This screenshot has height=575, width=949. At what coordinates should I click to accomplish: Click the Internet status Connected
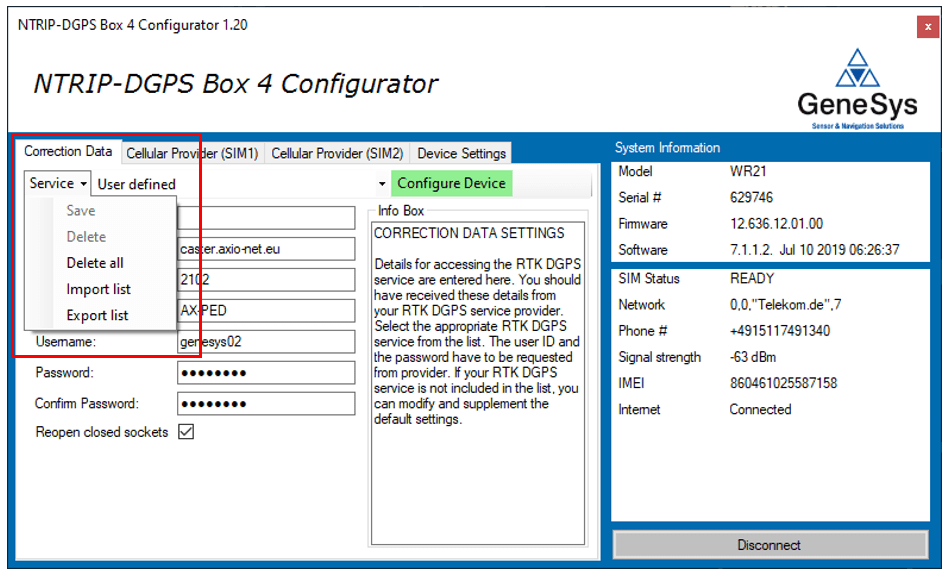click(760, 410)
